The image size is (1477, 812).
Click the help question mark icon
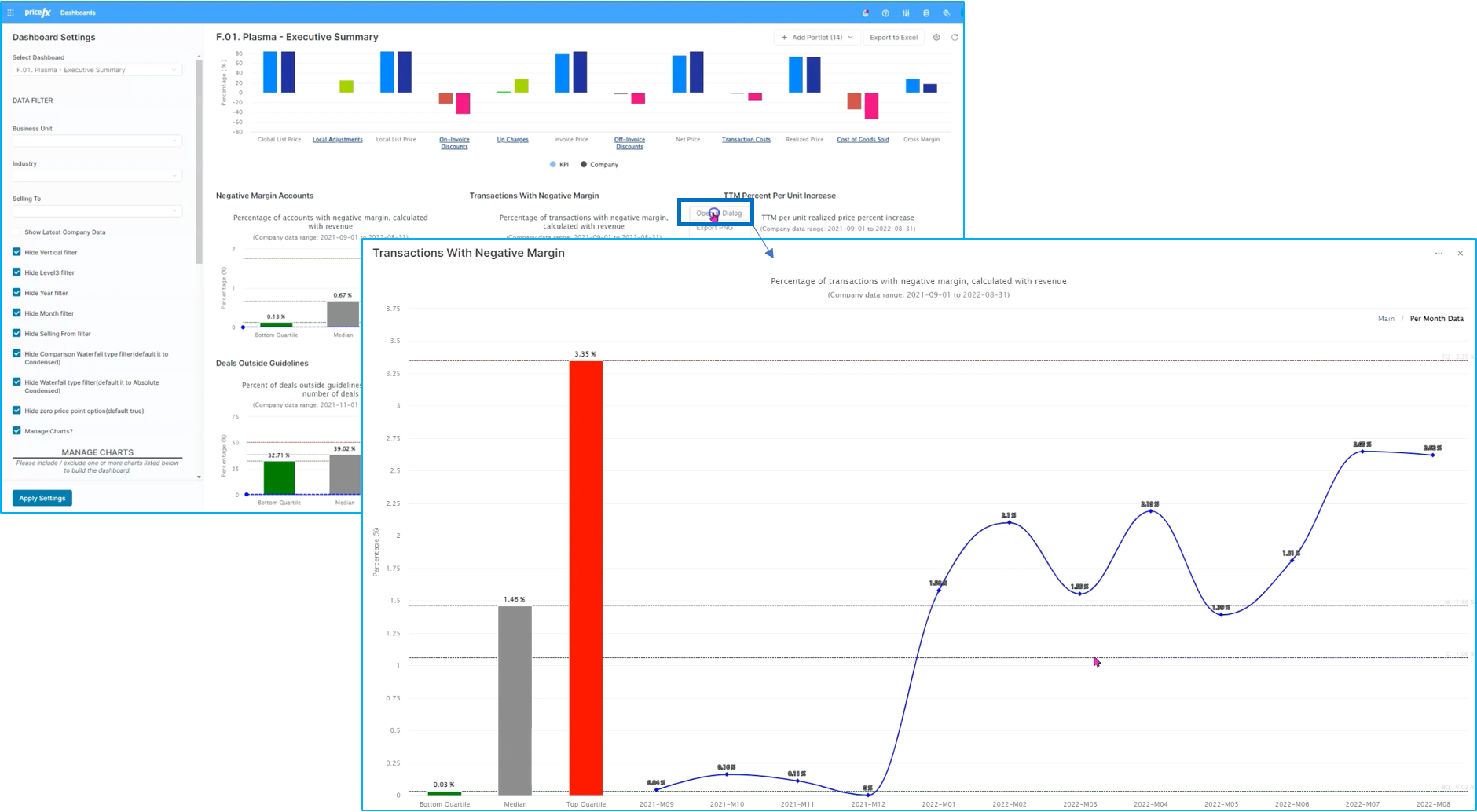click(x=885, y=13)
